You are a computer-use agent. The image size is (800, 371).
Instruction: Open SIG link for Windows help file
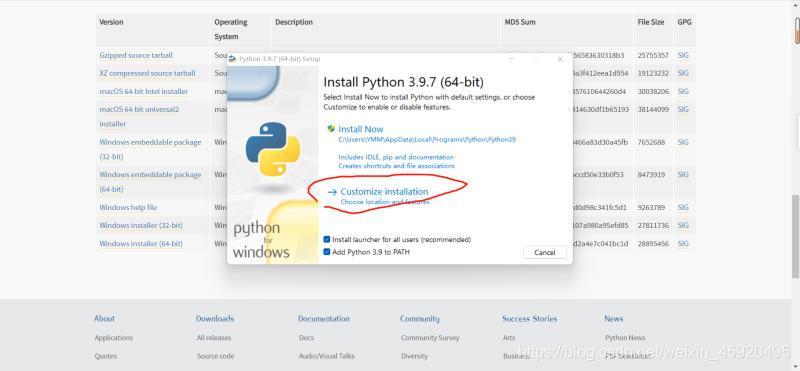683,208
